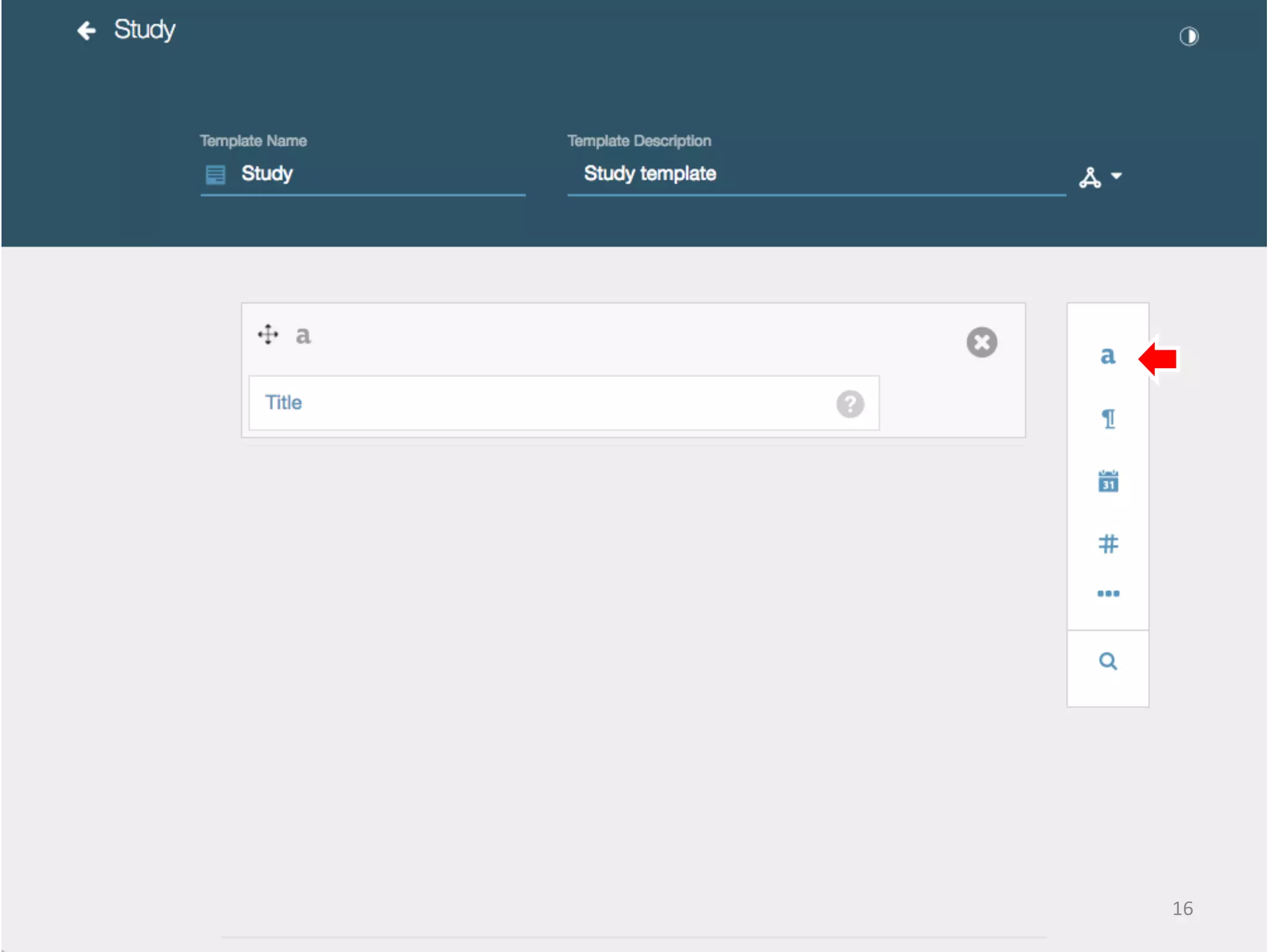Click the template document icon beside Study
The width and height of the screenshot is (1270, 952).
215,175
